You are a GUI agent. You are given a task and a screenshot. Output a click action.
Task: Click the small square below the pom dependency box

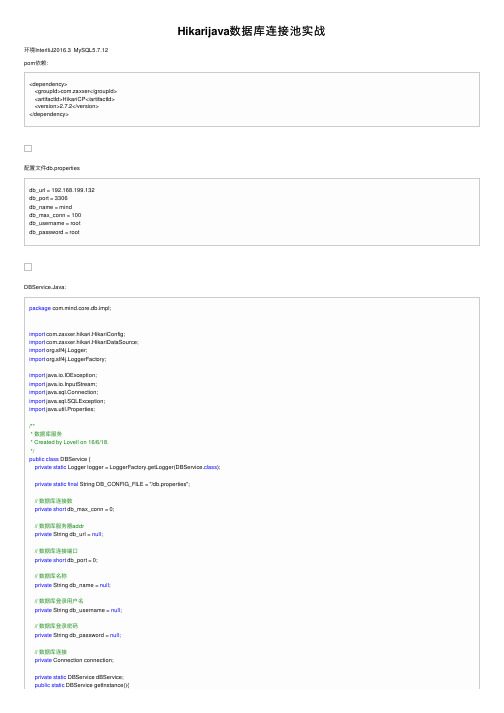(28, 149)
